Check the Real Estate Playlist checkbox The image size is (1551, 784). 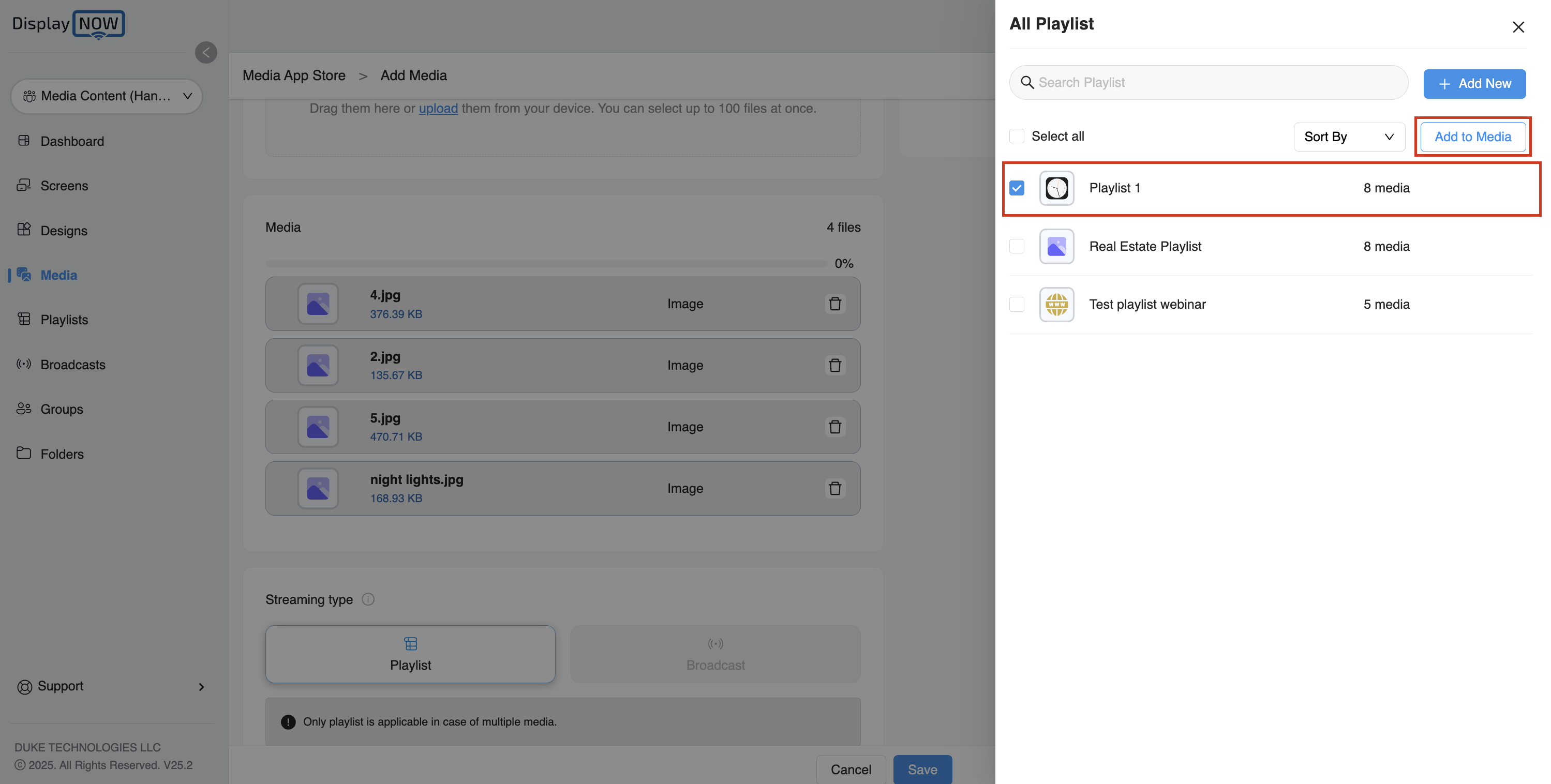1017,246
